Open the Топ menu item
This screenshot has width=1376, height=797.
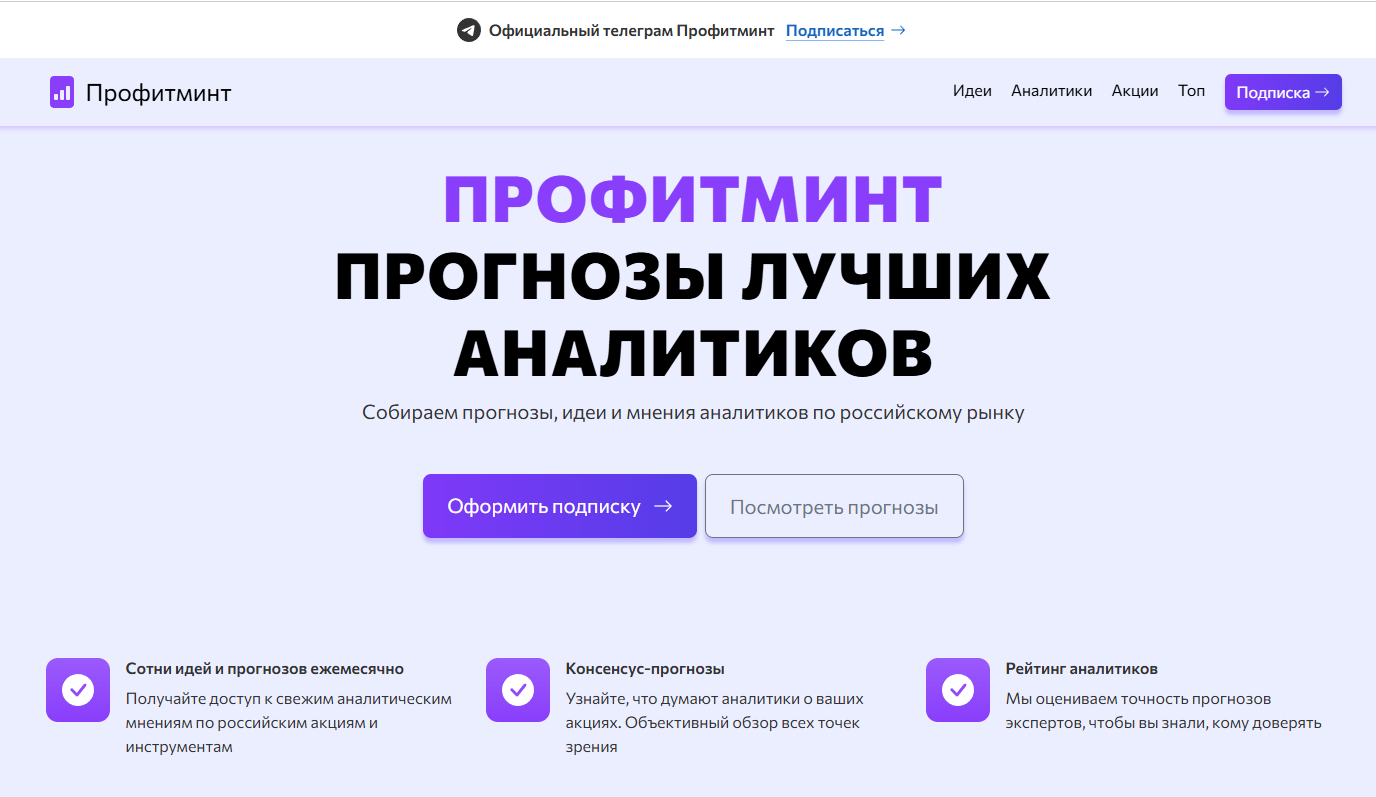pos(1191,91)
